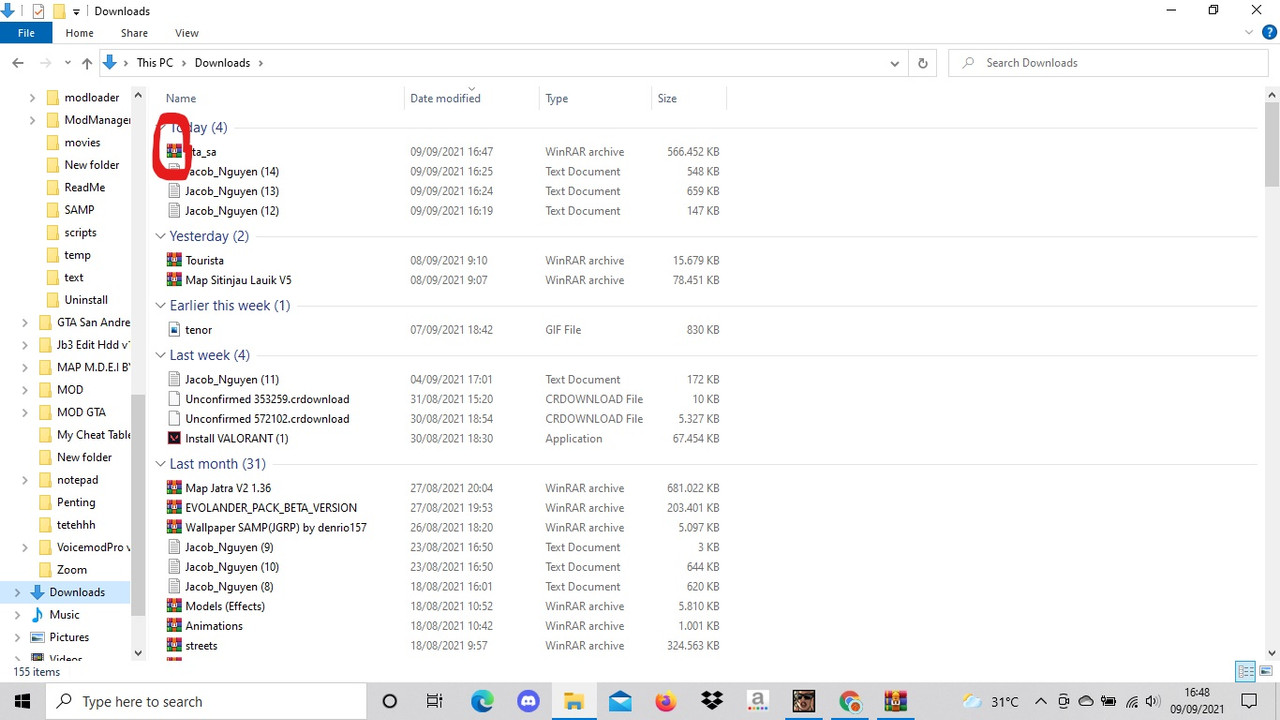Viewport: 1280px width, 720px height.
Task: Select Downloads in the navigation pane
Action: [77, 592]
